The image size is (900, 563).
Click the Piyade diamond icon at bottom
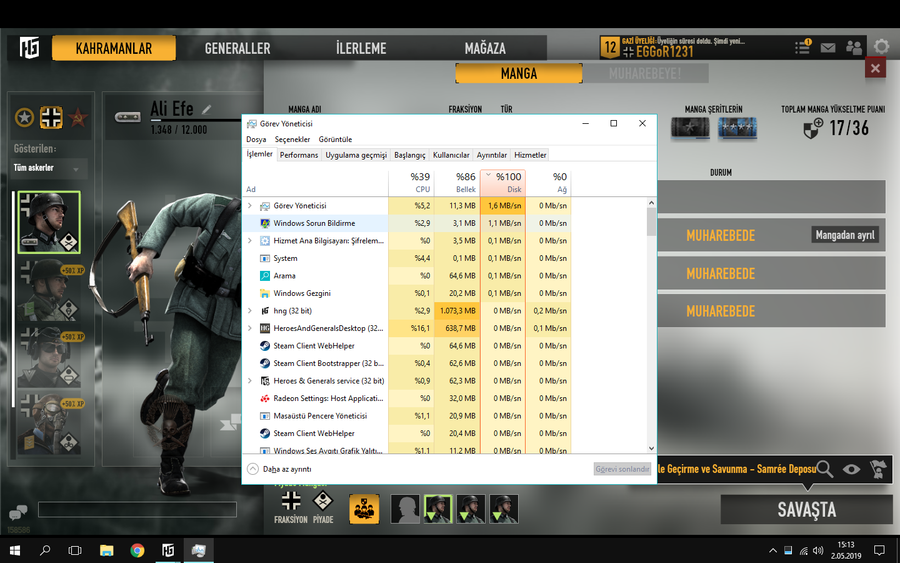click(323, 501)
